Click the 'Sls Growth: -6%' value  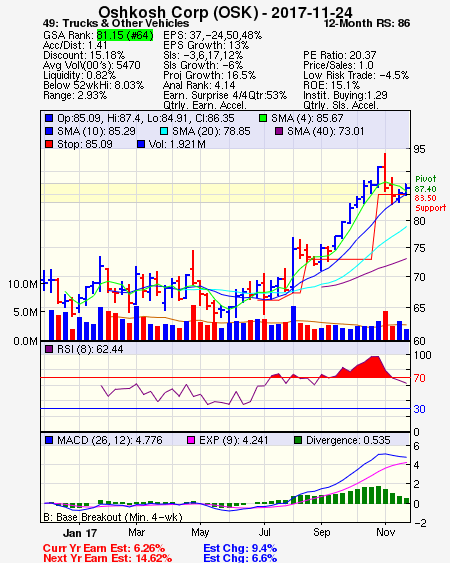coord(203,65)
